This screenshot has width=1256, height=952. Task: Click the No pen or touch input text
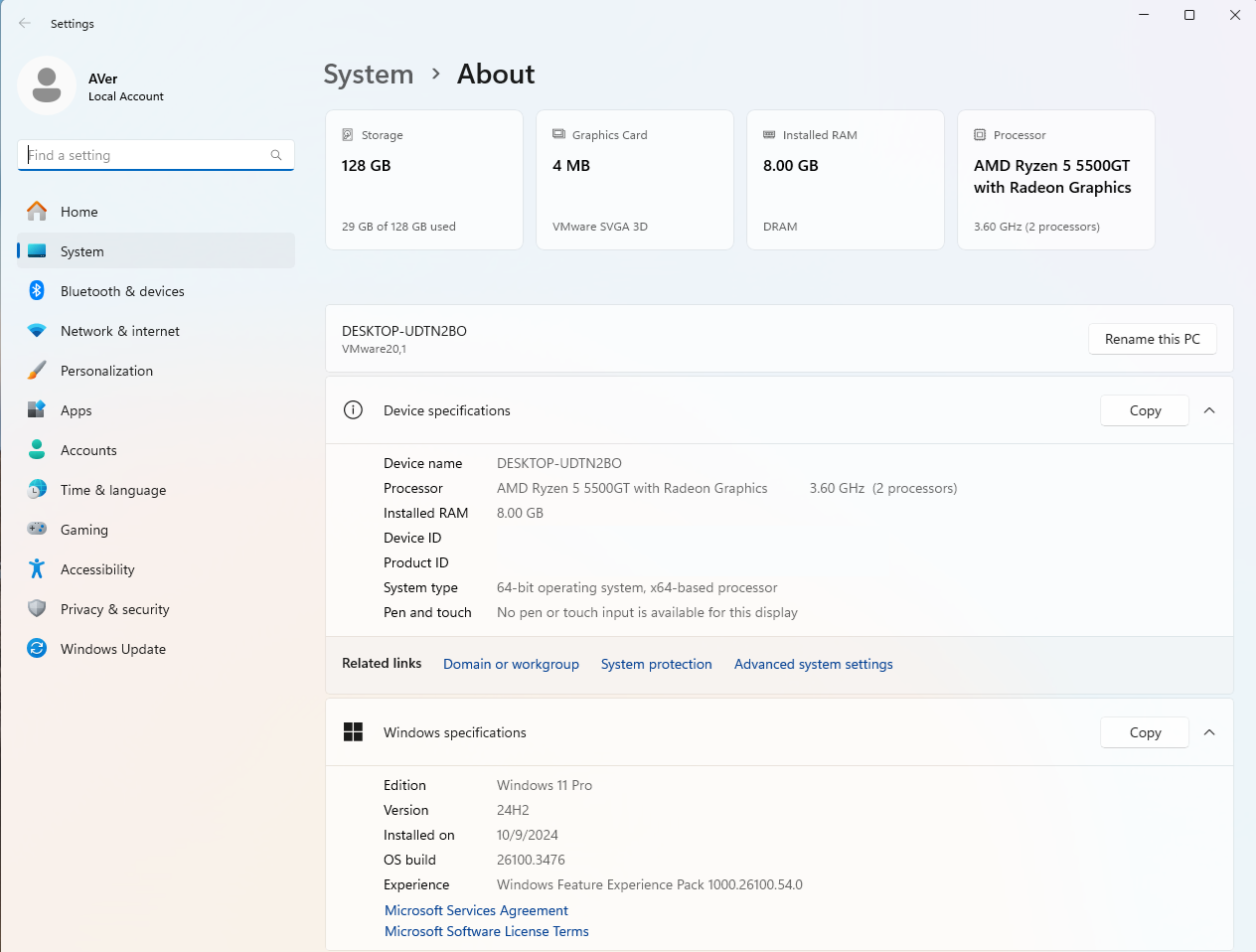(x=647, y=612)
